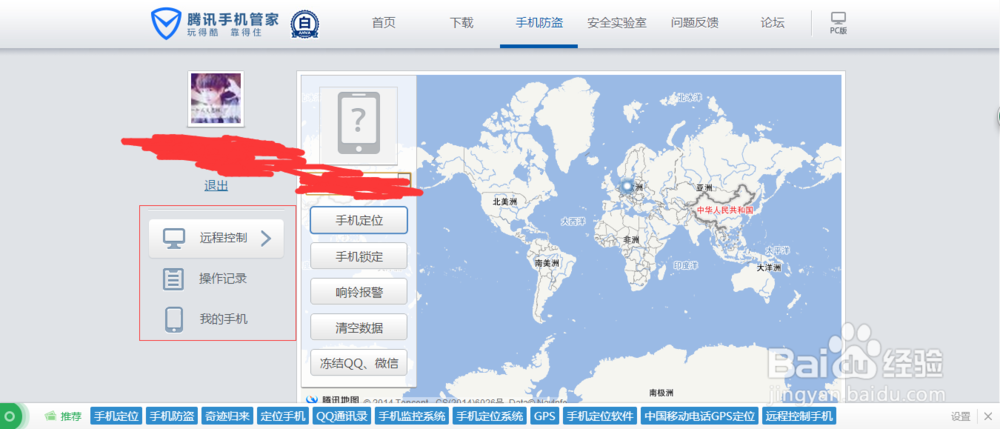The image size is (1000, 429).
Task: Click the 我的手机 phone icon
Action: 173,319
